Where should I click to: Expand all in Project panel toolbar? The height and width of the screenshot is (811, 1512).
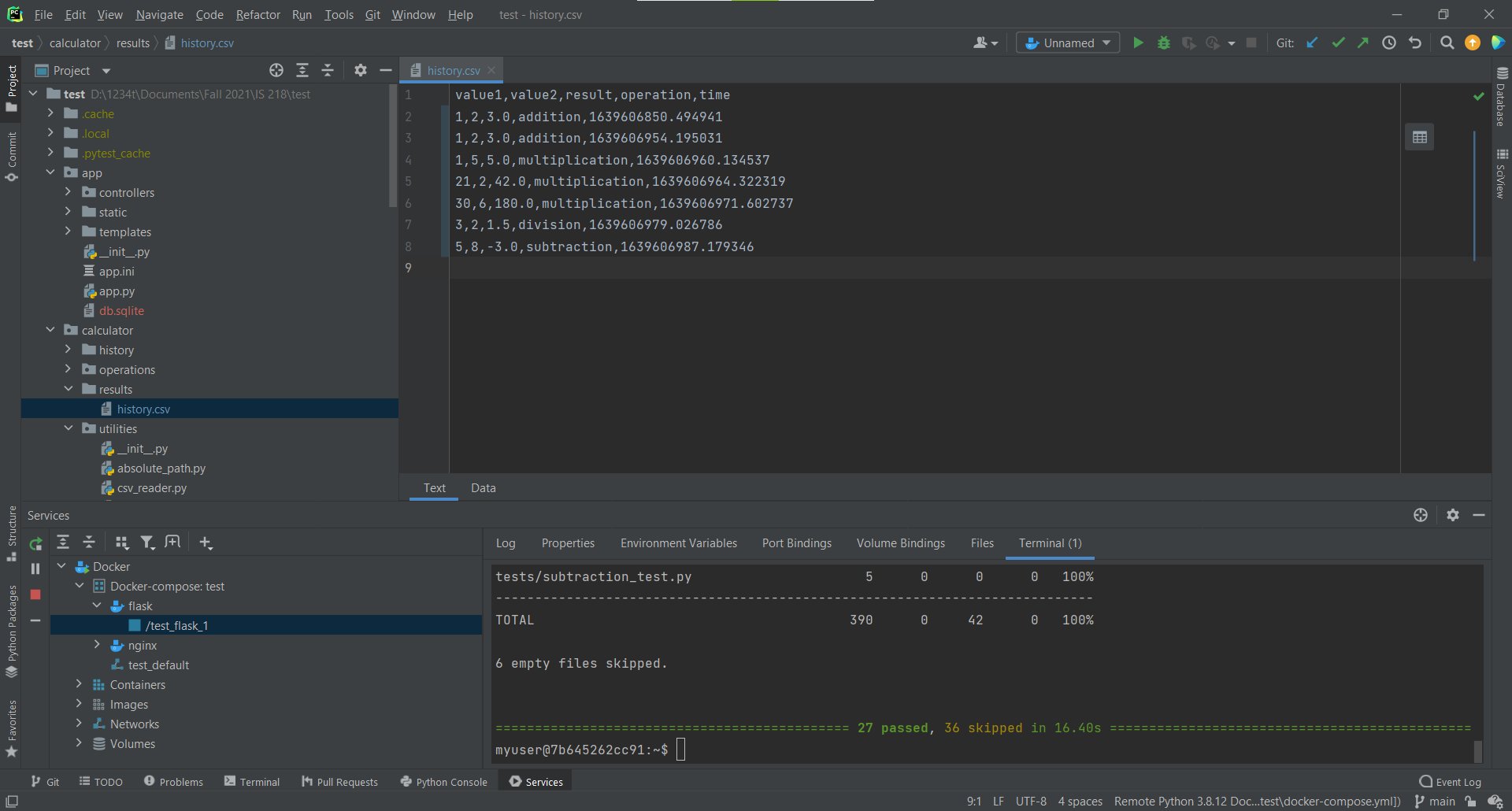[302, 71]
